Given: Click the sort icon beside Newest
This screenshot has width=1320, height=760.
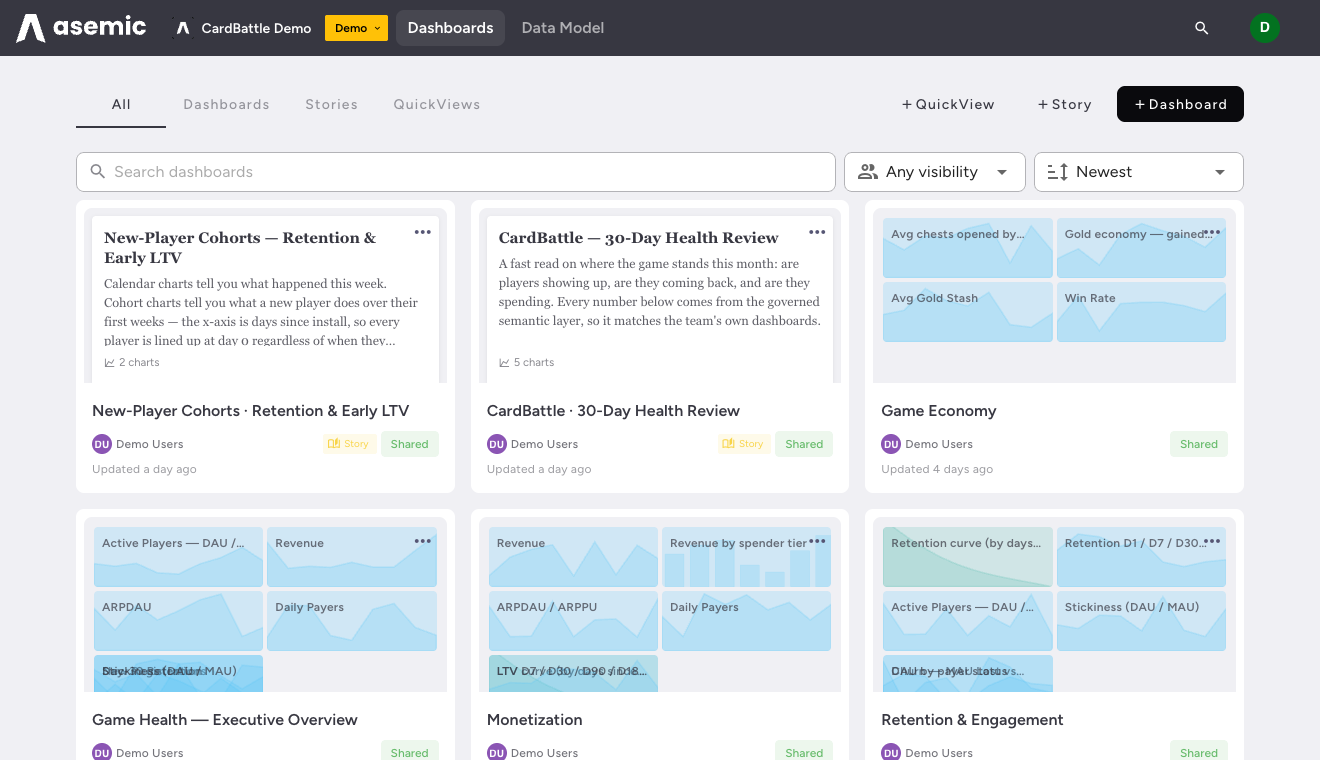Looking at the screenshot, I should [1057, 172].
